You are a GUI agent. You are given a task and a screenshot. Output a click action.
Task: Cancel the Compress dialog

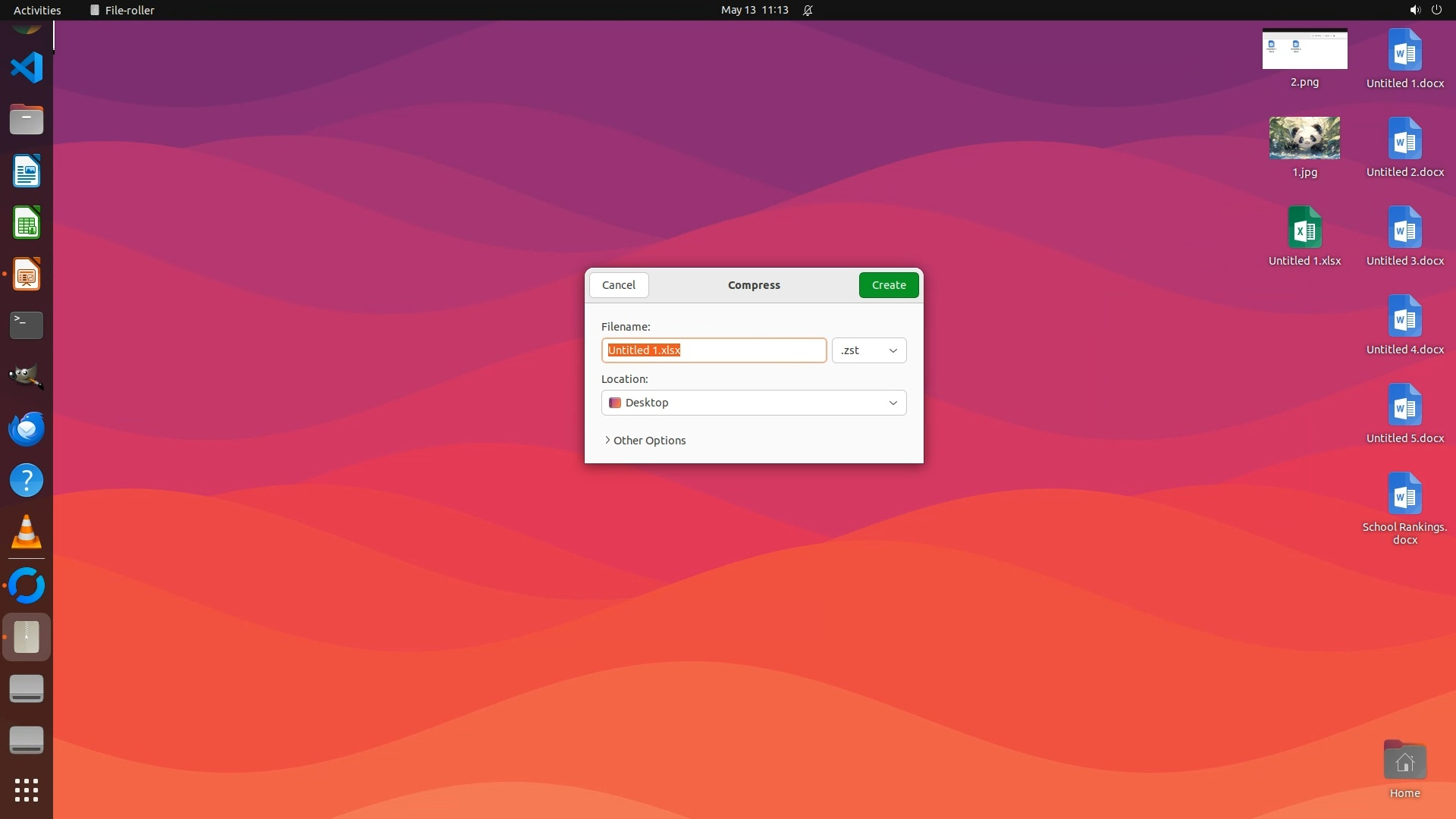619,285
